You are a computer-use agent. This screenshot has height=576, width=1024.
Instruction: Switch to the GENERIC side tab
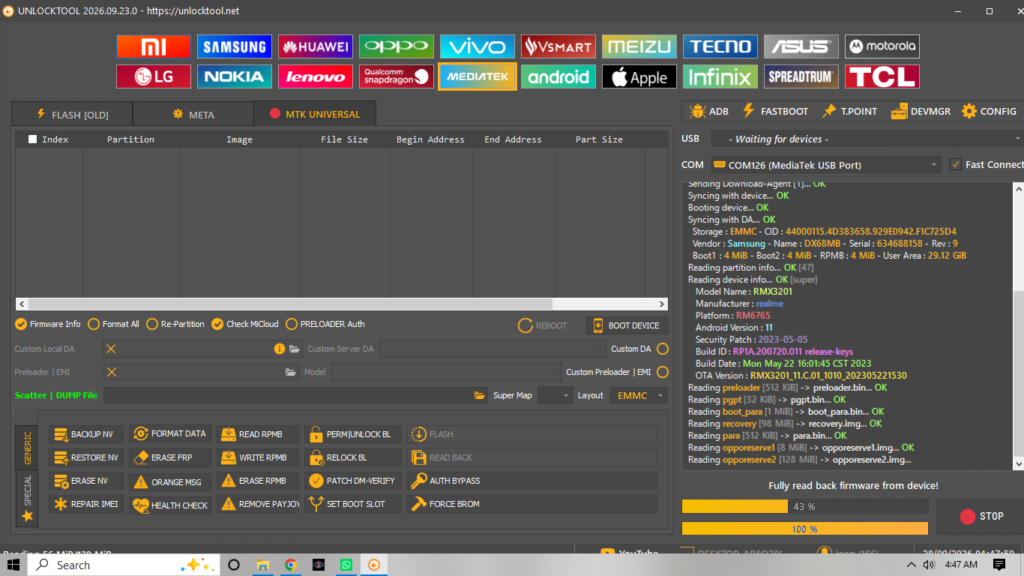pyautogui.click(x=27, y=448)
